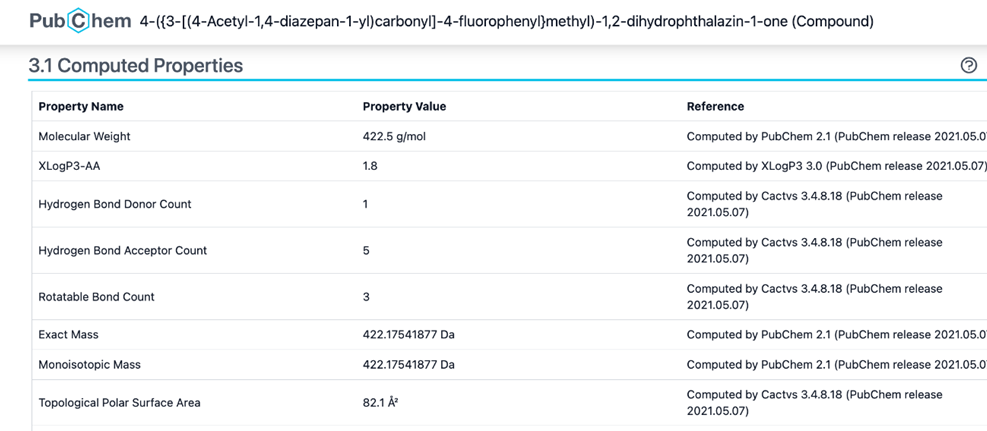Select the Property Value column header
This screenshot has height=431, width=987.
[x=404, y=106]
